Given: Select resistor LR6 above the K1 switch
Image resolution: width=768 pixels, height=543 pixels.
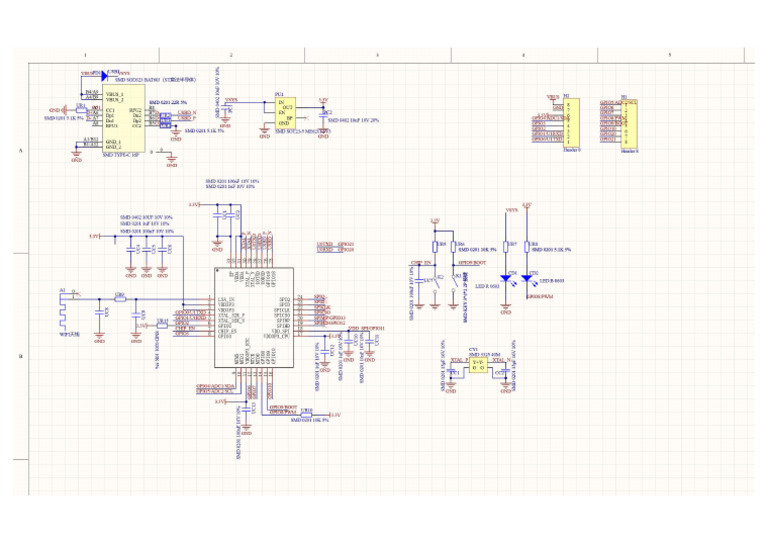Looking at the screenshot, I should (454, 247).
